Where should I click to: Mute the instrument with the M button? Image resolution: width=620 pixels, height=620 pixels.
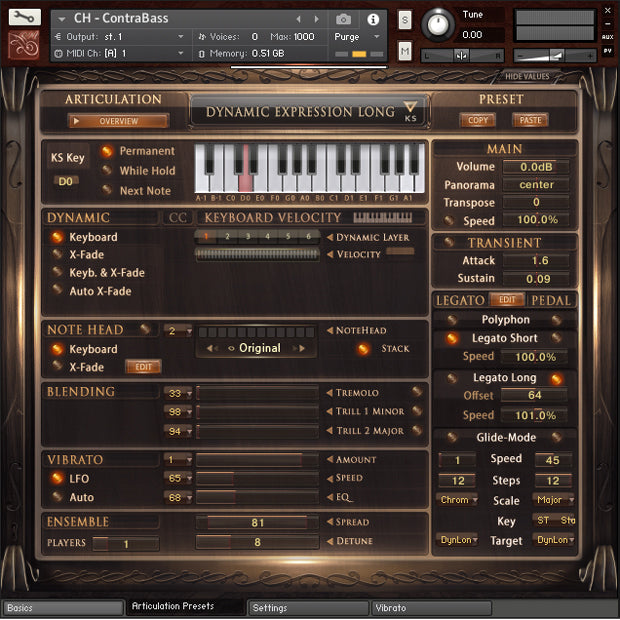405,51
